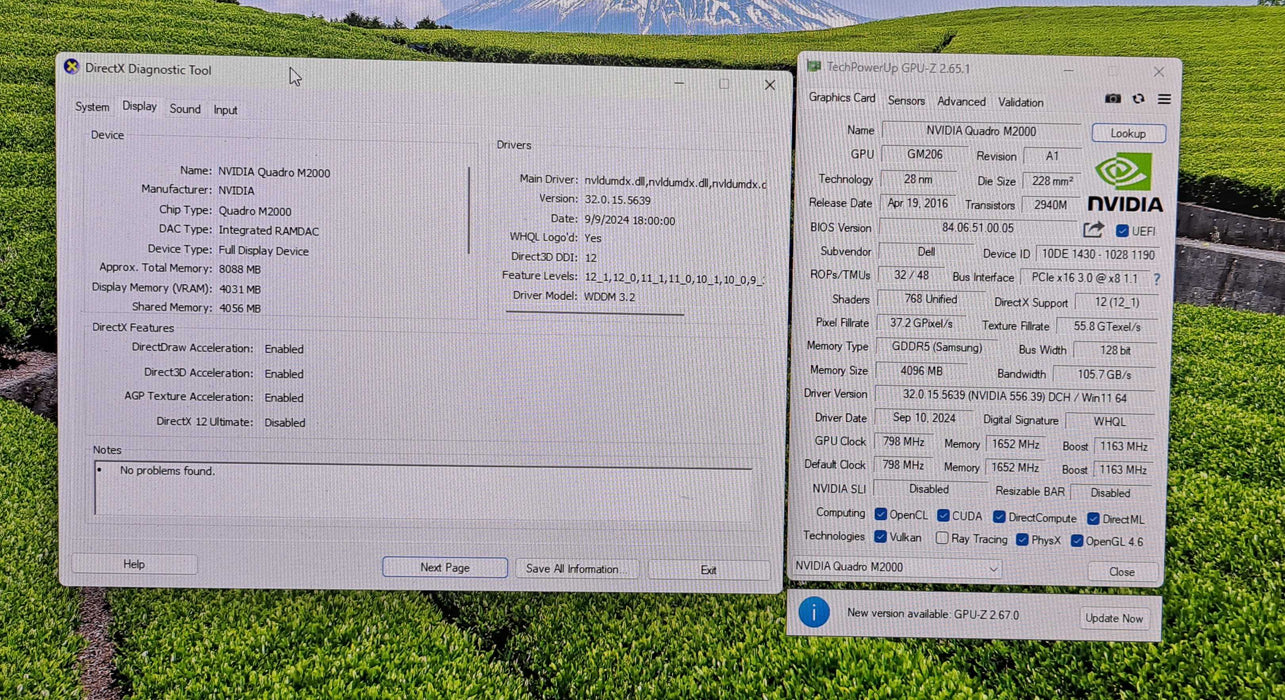Click the Drivers section horizontal scrollbar
Screen dimensions: 1285x700
click(x=595, y=313)
